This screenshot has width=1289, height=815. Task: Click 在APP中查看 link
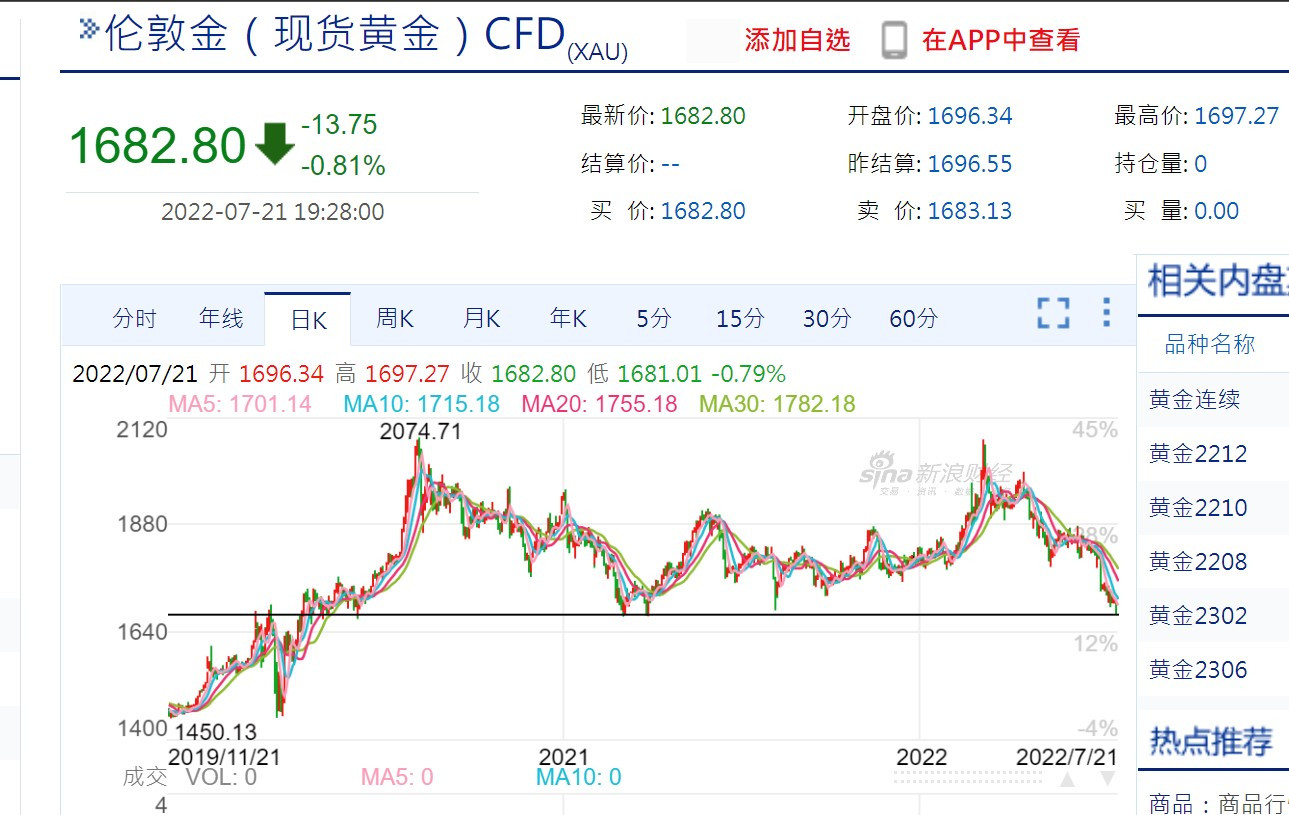pyautogui.click(x=1001, y=40)
